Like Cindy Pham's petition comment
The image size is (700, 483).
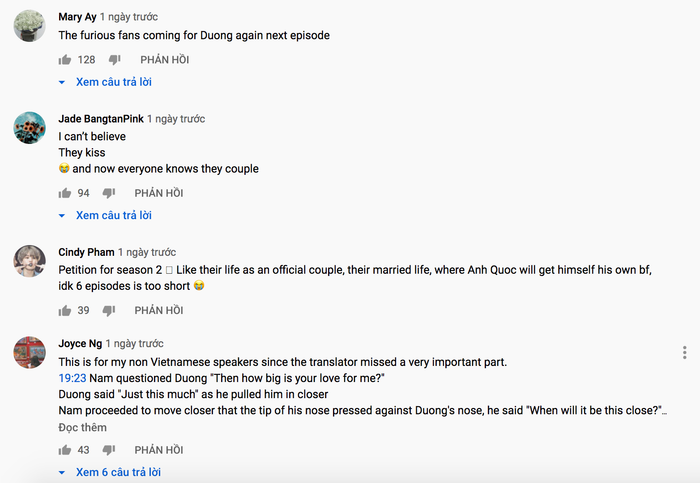[64, 310]
